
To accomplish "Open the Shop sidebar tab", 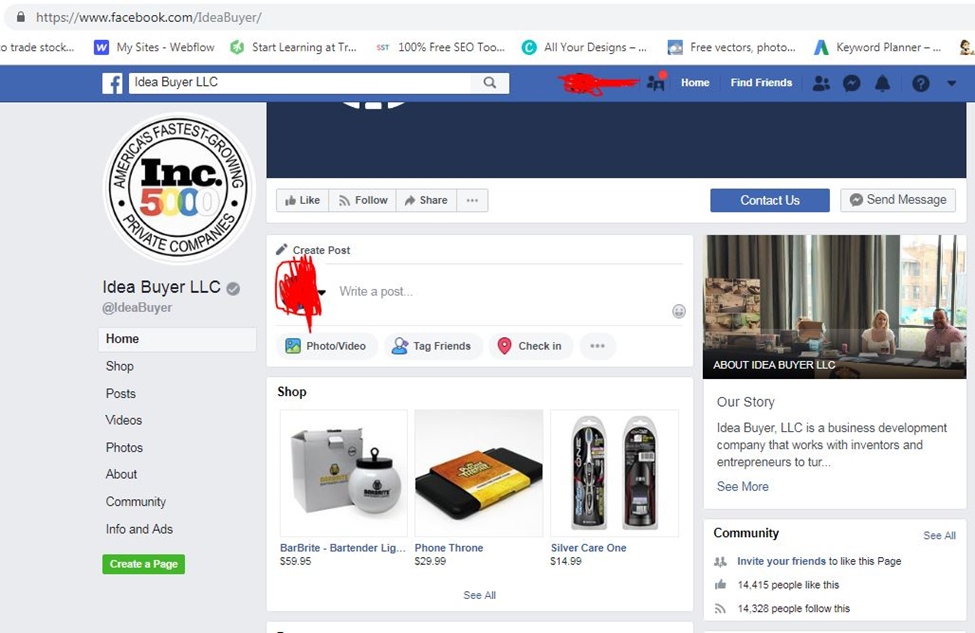I will click(x=119, y=366).
